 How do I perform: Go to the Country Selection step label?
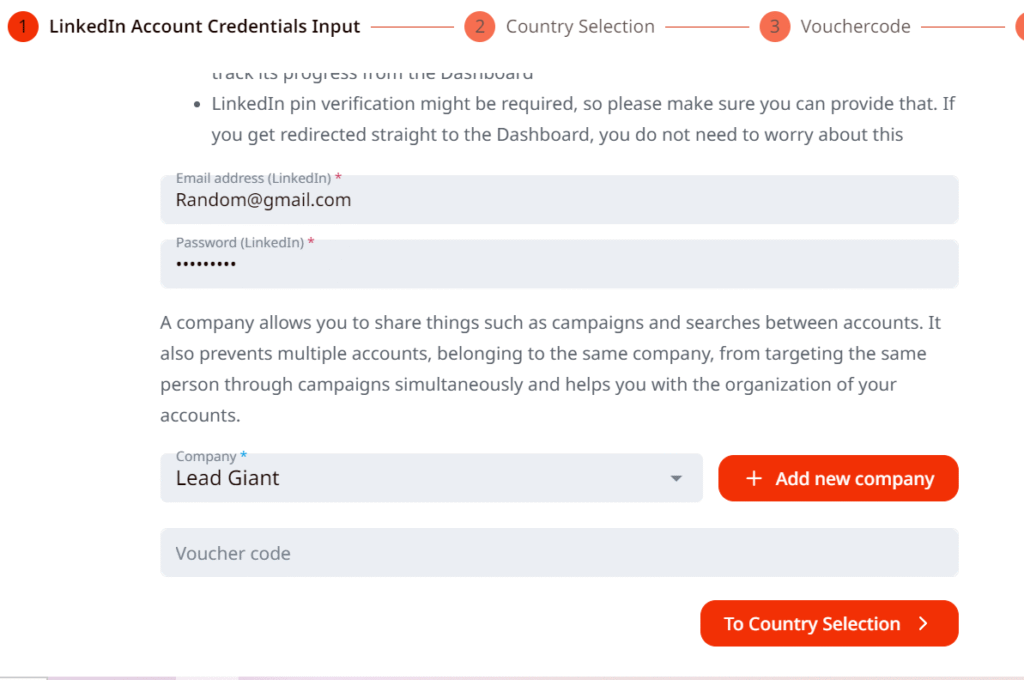coord(580,27)
